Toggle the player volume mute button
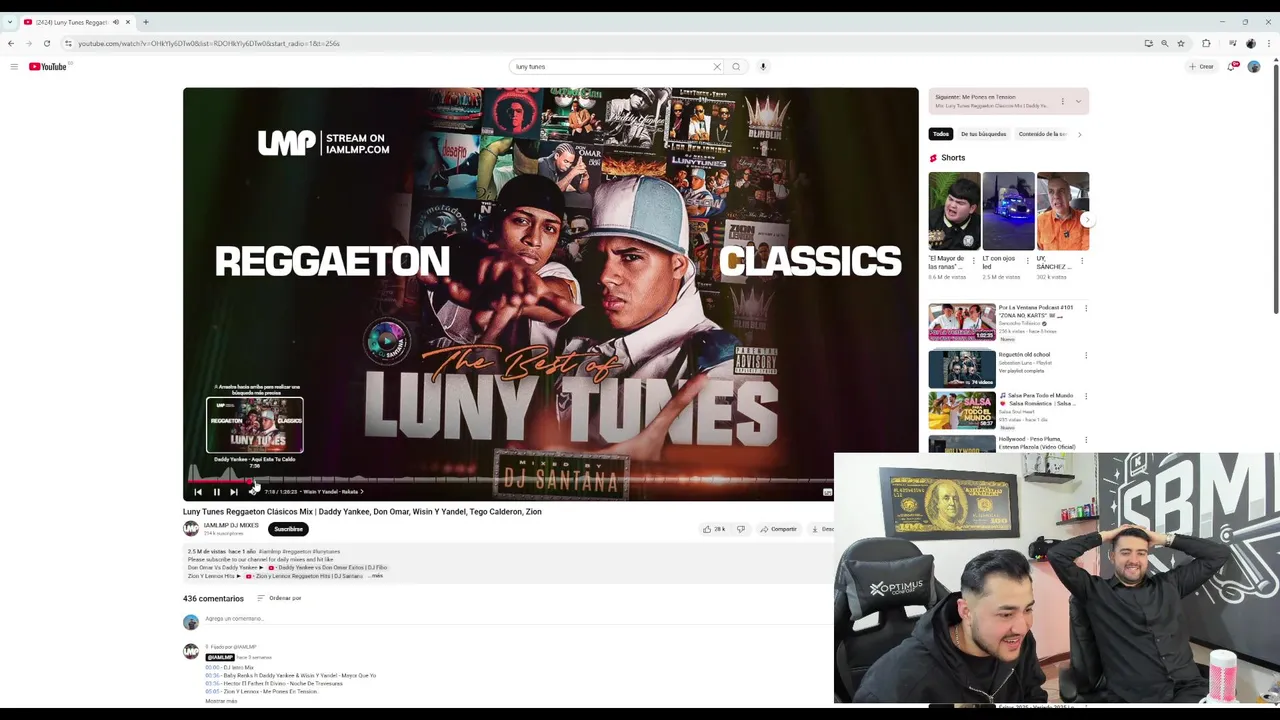The width and height of the screenshot is (1280, 720). [x=252, y=492]
